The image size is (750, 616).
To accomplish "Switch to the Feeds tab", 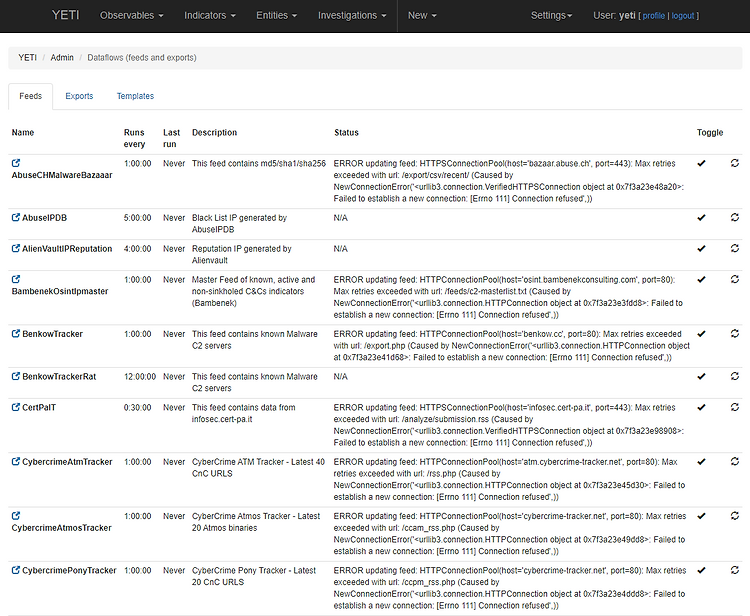I will pyautogui.click(x=31, y=96).
